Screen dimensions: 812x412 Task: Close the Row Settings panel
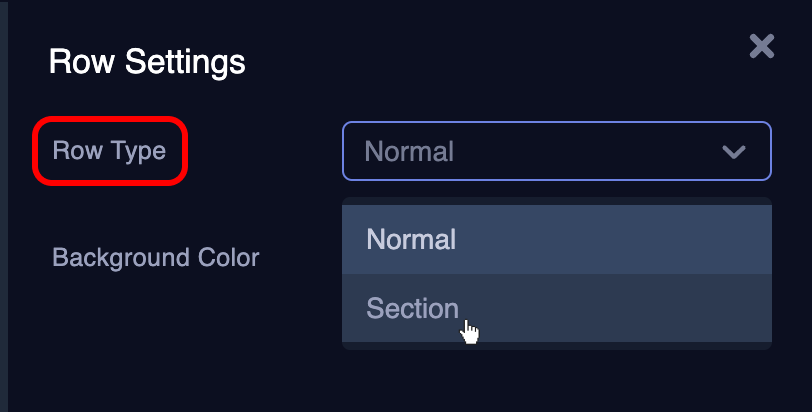[x=761, y=47]
